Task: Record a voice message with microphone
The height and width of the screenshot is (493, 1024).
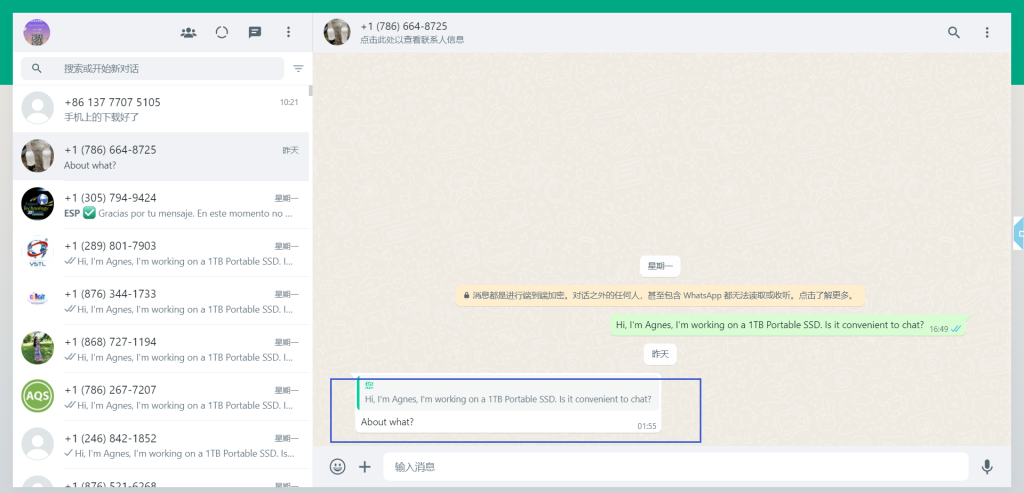Action: click(x=987, y=466)
